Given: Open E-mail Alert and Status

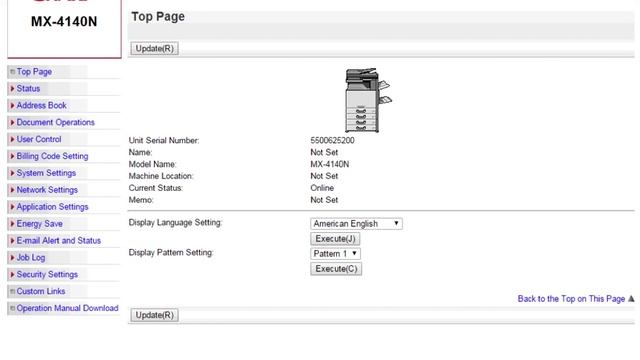Looking at the screenshot, I should point(59,241).
